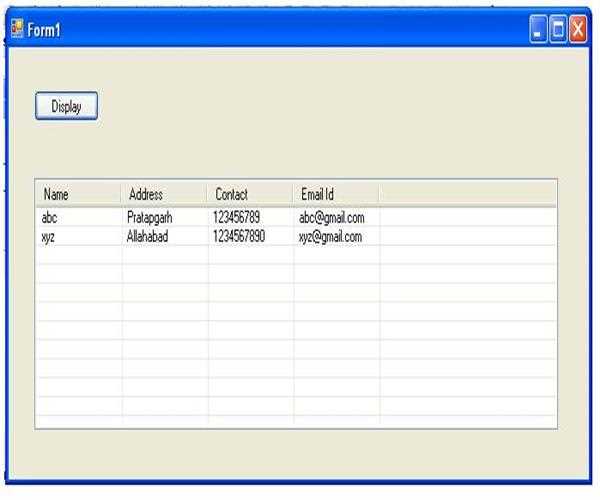600x500 pixels.
Task: Click the Form1 title bar text
Action: 44,30
